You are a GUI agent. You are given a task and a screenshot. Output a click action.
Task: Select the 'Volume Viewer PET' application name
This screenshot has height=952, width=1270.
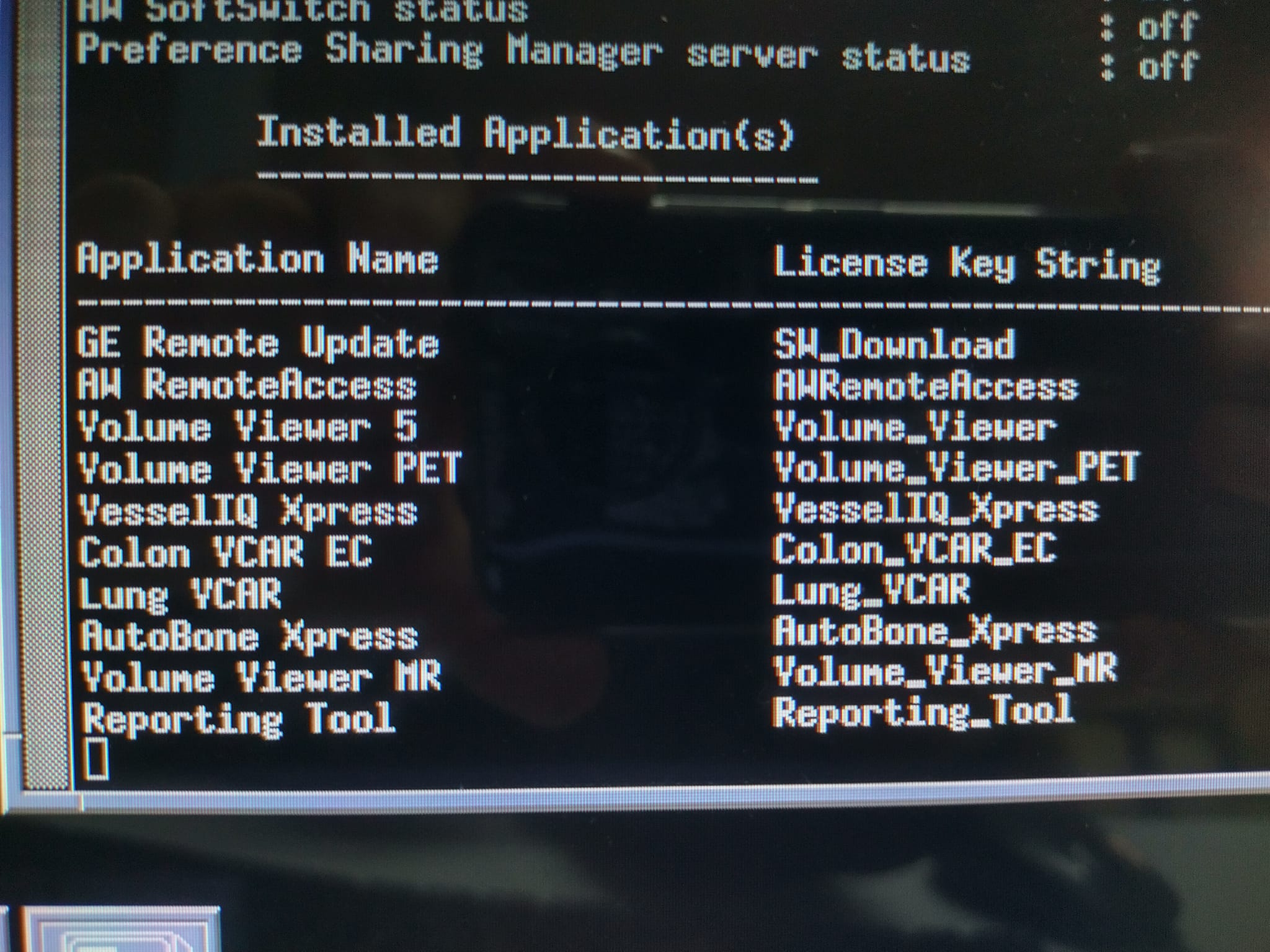click(269, 468)
